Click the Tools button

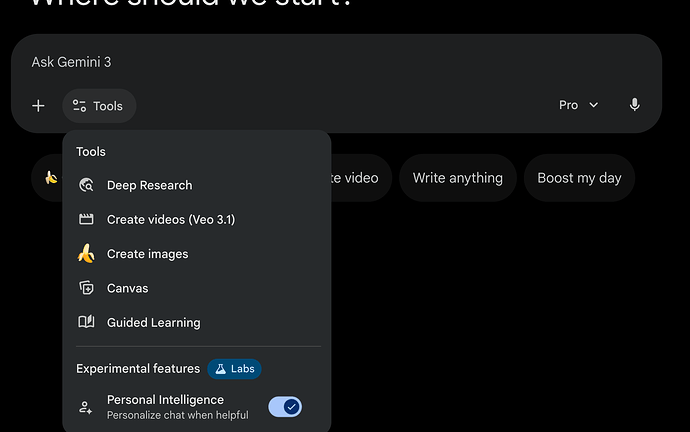pos(99,106)
